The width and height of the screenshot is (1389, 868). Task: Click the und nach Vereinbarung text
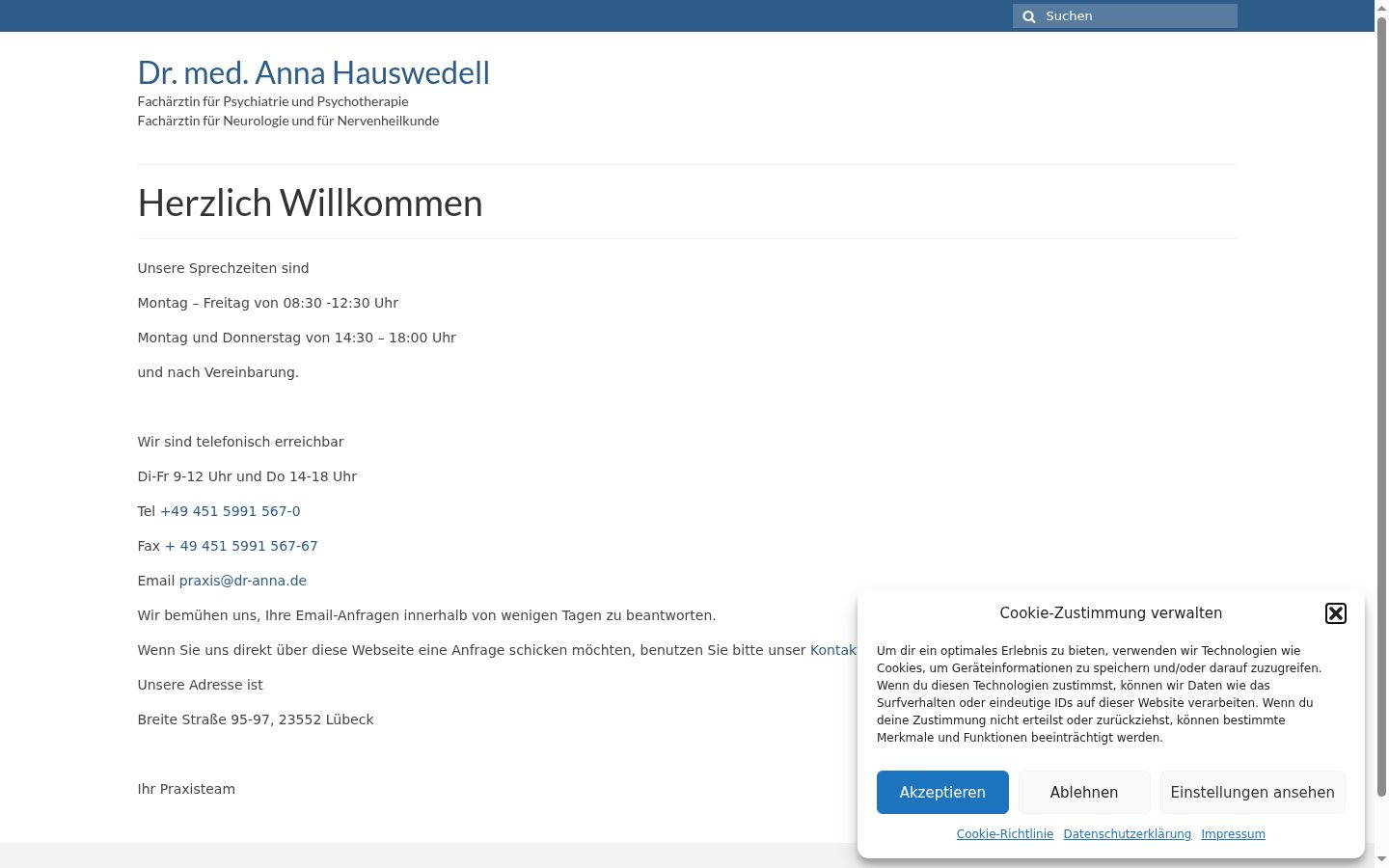[x=218, y=372]
